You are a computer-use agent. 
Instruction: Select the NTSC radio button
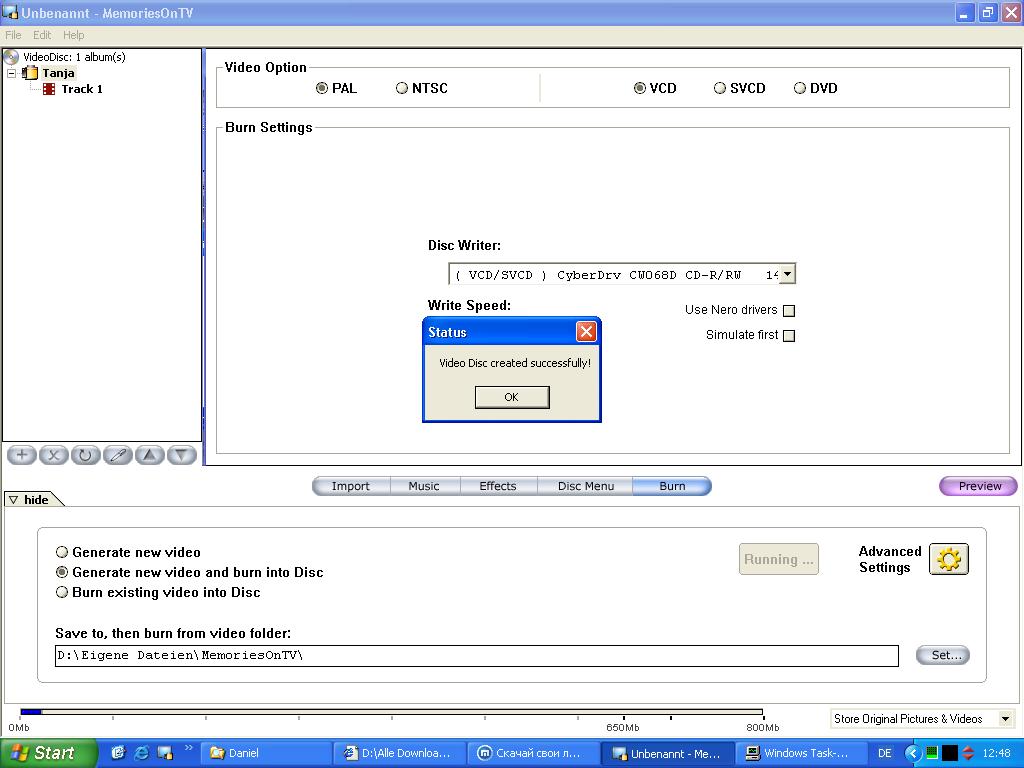pos(402,88)
